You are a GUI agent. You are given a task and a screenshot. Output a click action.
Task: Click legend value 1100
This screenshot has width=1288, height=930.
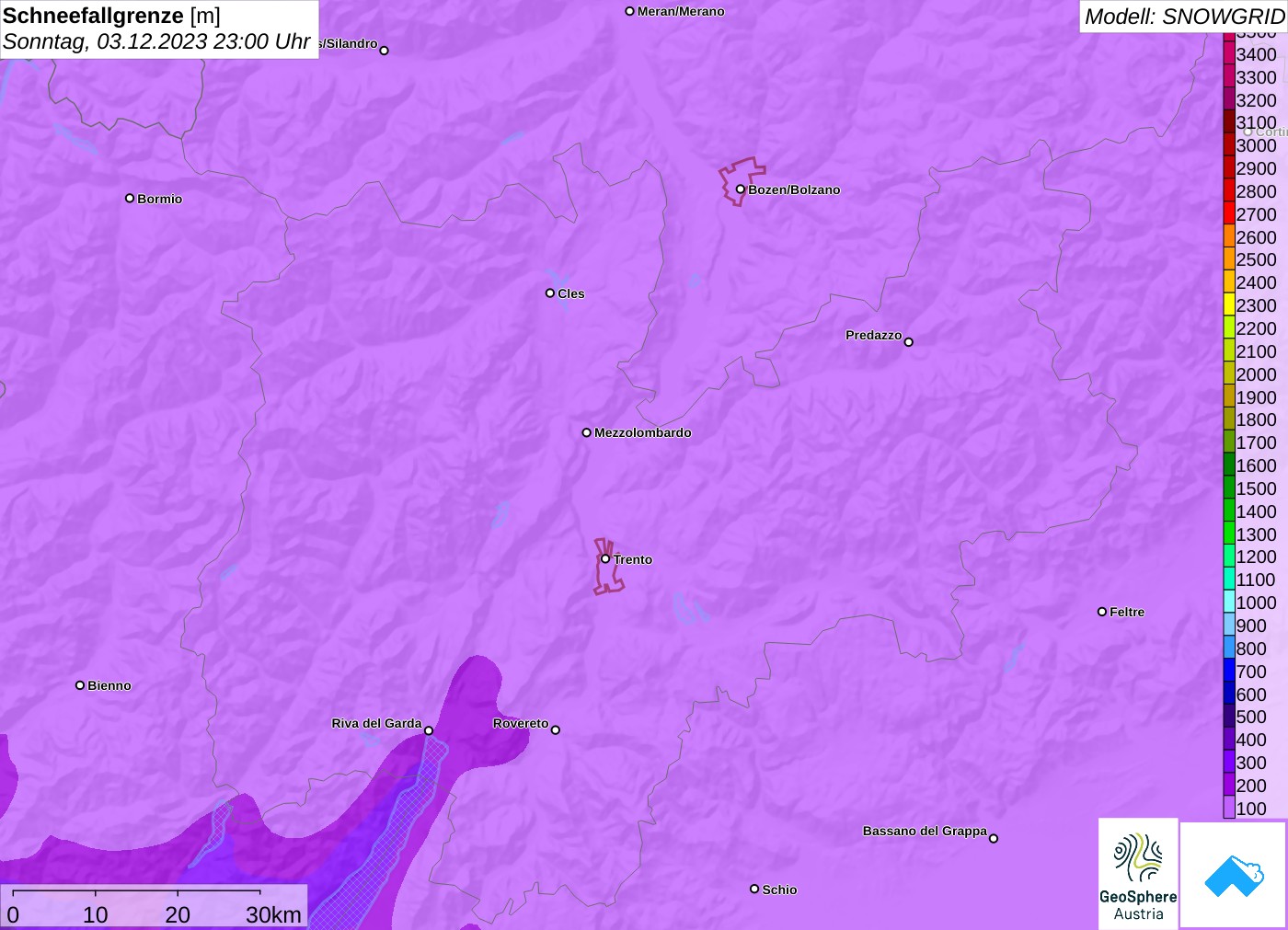pyautogui.click(x=1256, y=580)
